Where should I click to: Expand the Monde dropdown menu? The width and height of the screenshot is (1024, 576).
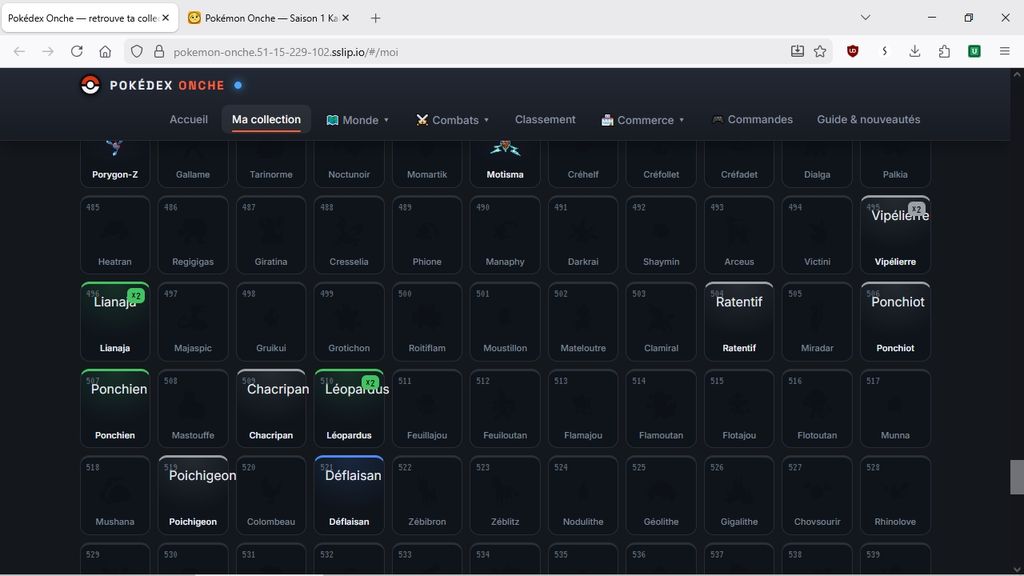pos(358,120)
